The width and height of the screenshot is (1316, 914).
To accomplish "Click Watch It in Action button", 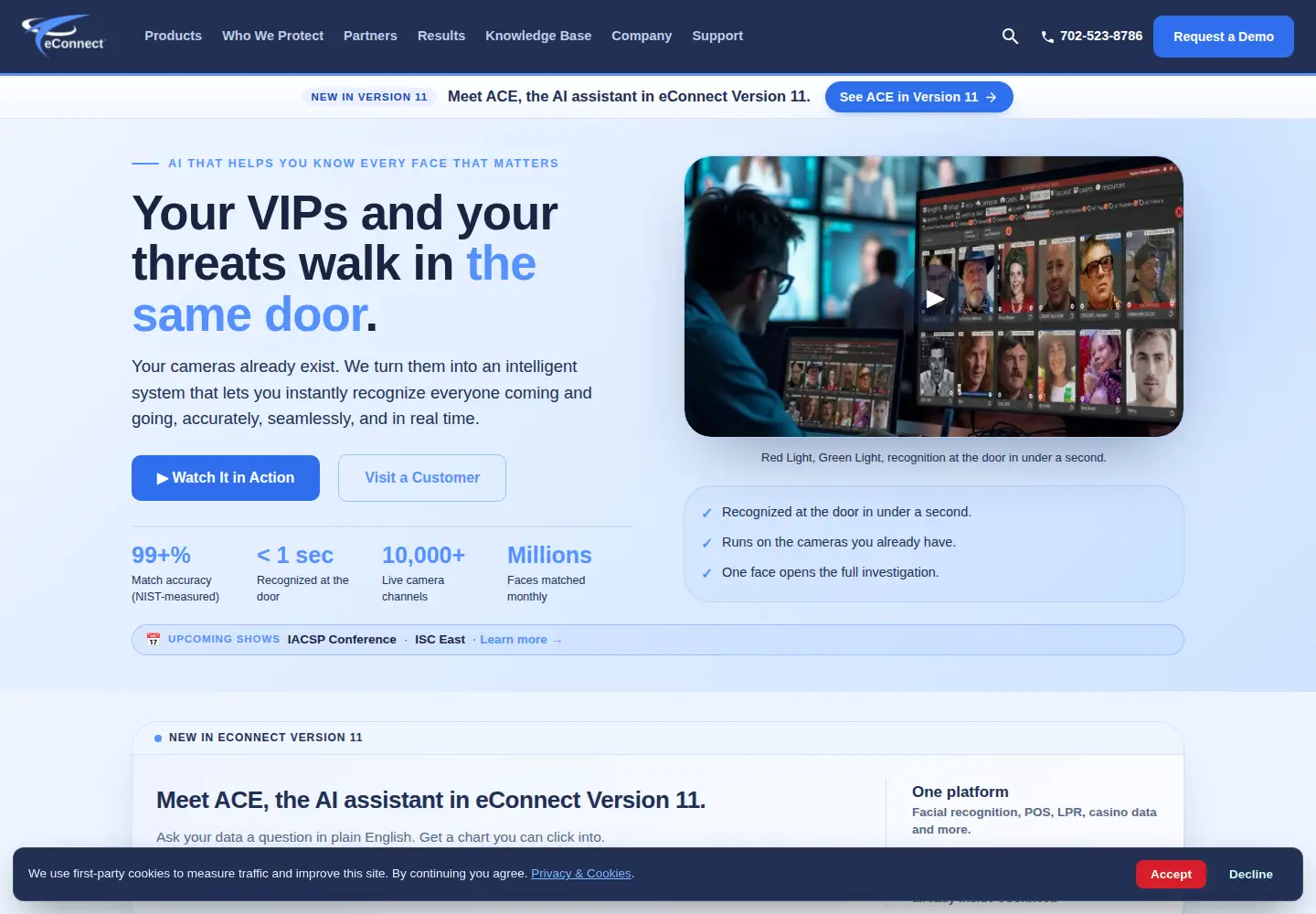I will [x=226, y=478].
